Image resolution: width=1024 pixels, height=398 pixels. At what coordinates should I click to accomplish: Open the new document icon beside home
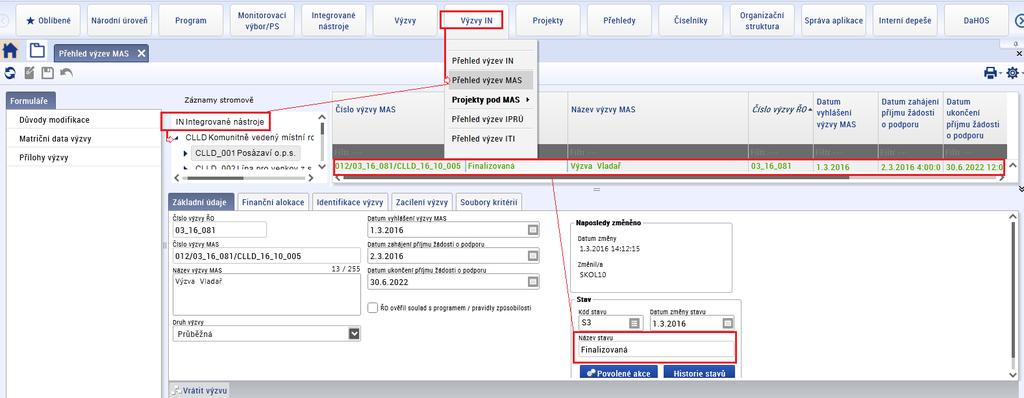pyautogui.click(x=37, y=51)
